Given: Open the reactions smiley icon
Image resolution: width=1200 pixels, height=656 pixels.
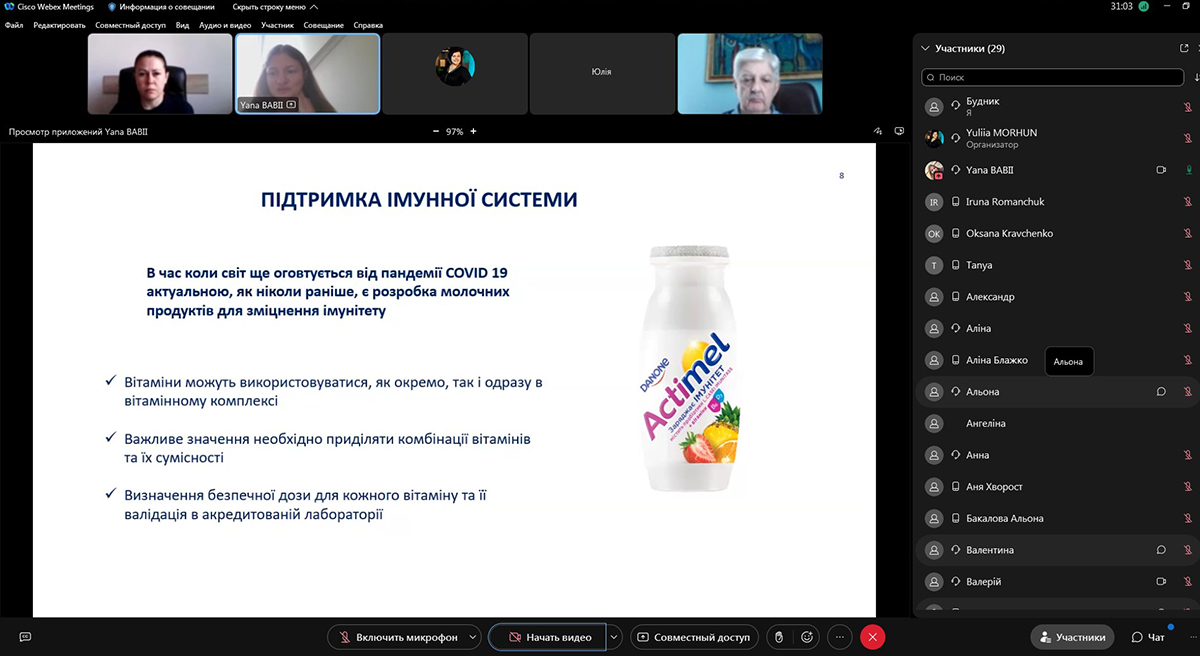Looking at the screenshot, I should click(x=807, y=637).
